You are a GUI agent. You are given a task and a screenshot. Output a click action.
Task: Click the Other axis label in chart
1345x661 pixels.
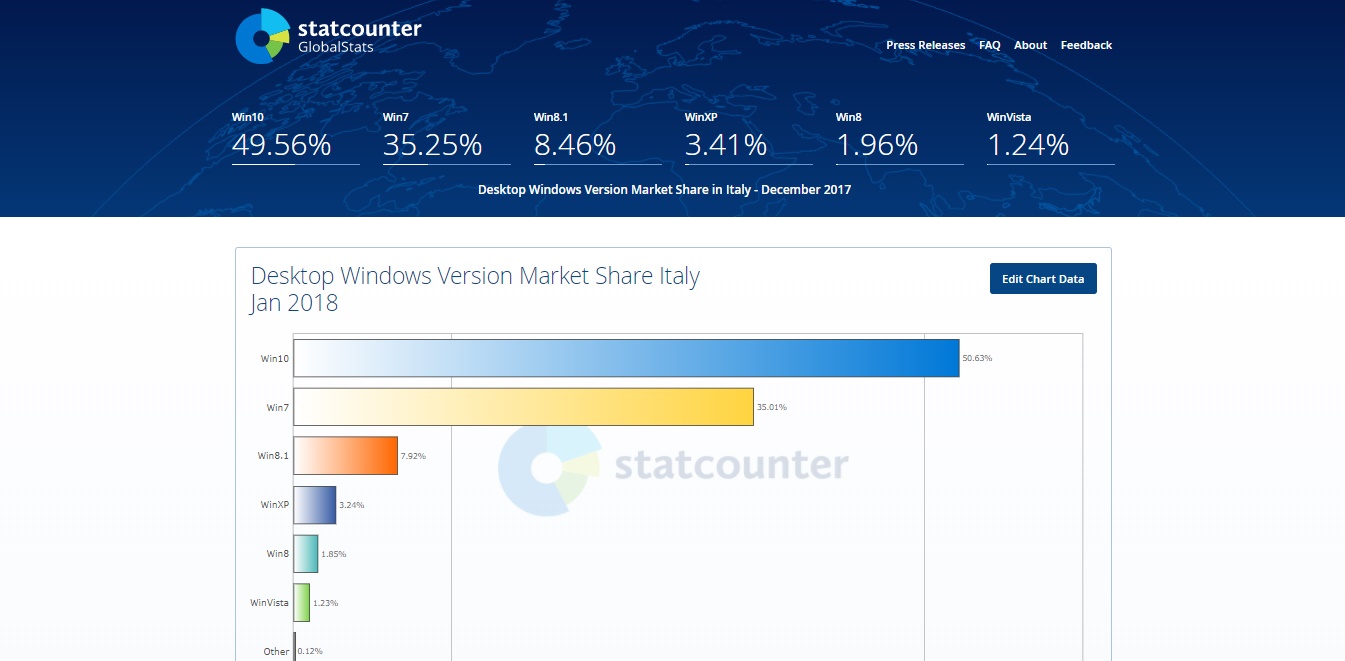(277, 651)
